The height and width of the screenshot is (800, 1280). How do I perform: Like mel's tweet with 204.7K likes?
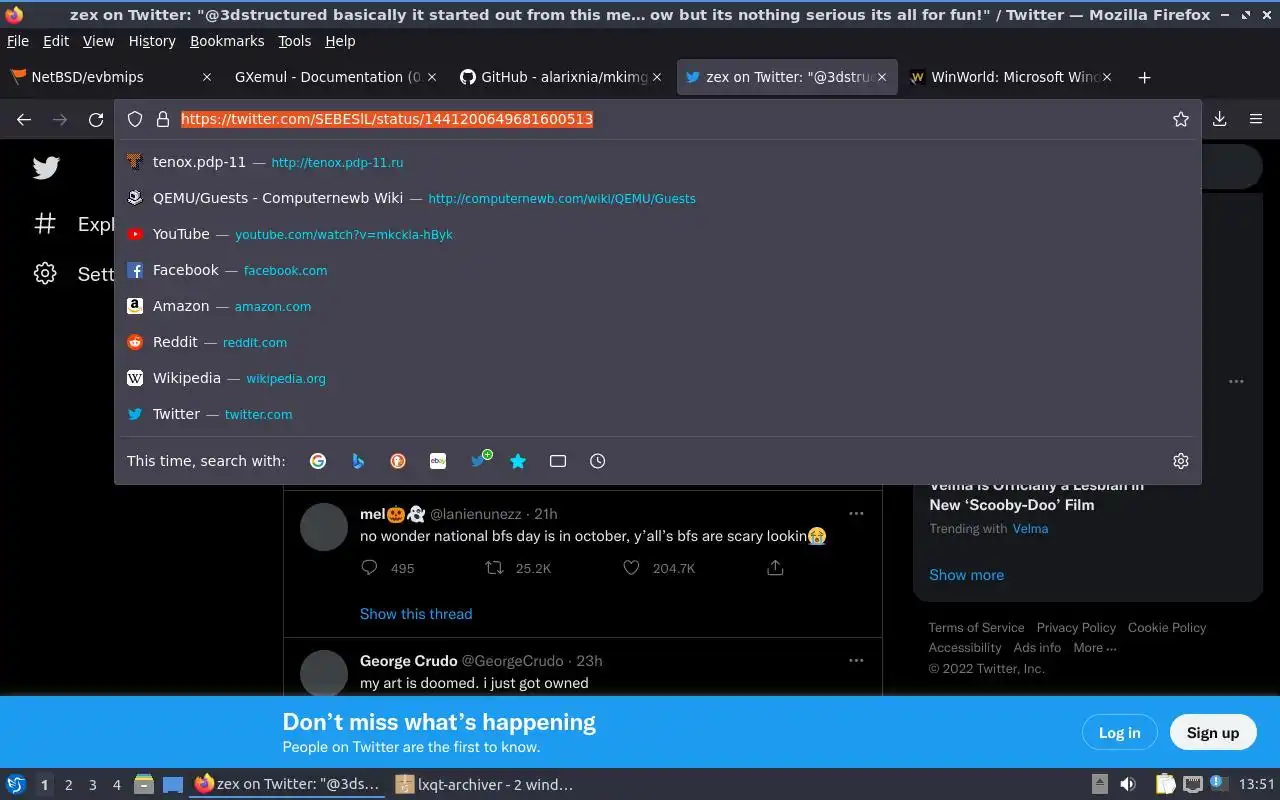pos(631,568)
